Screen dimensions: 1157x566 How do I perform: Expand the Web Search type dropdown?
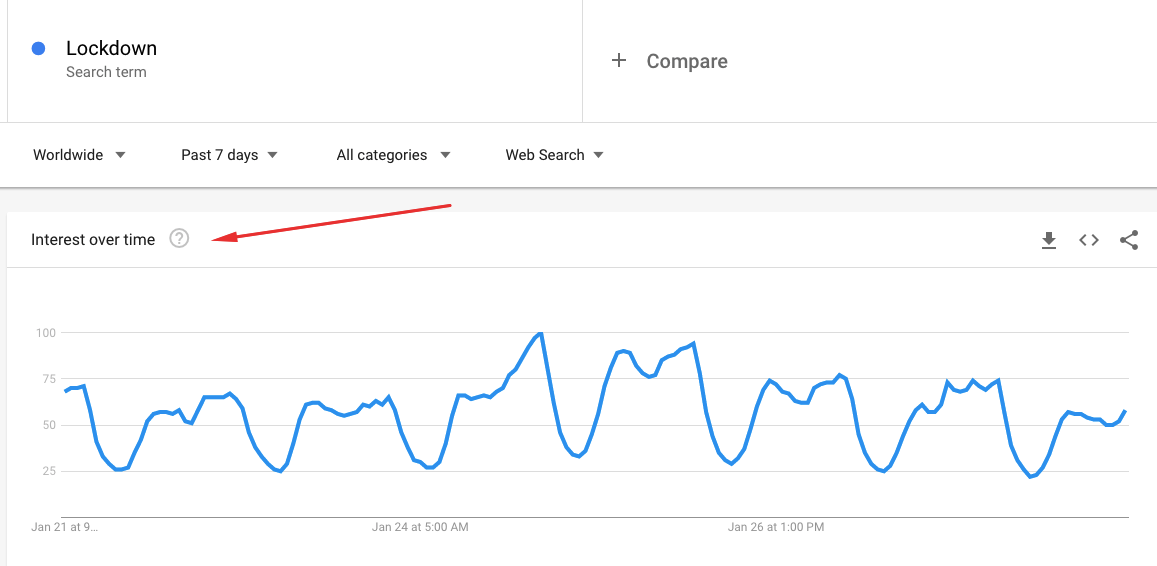(554, 155)
